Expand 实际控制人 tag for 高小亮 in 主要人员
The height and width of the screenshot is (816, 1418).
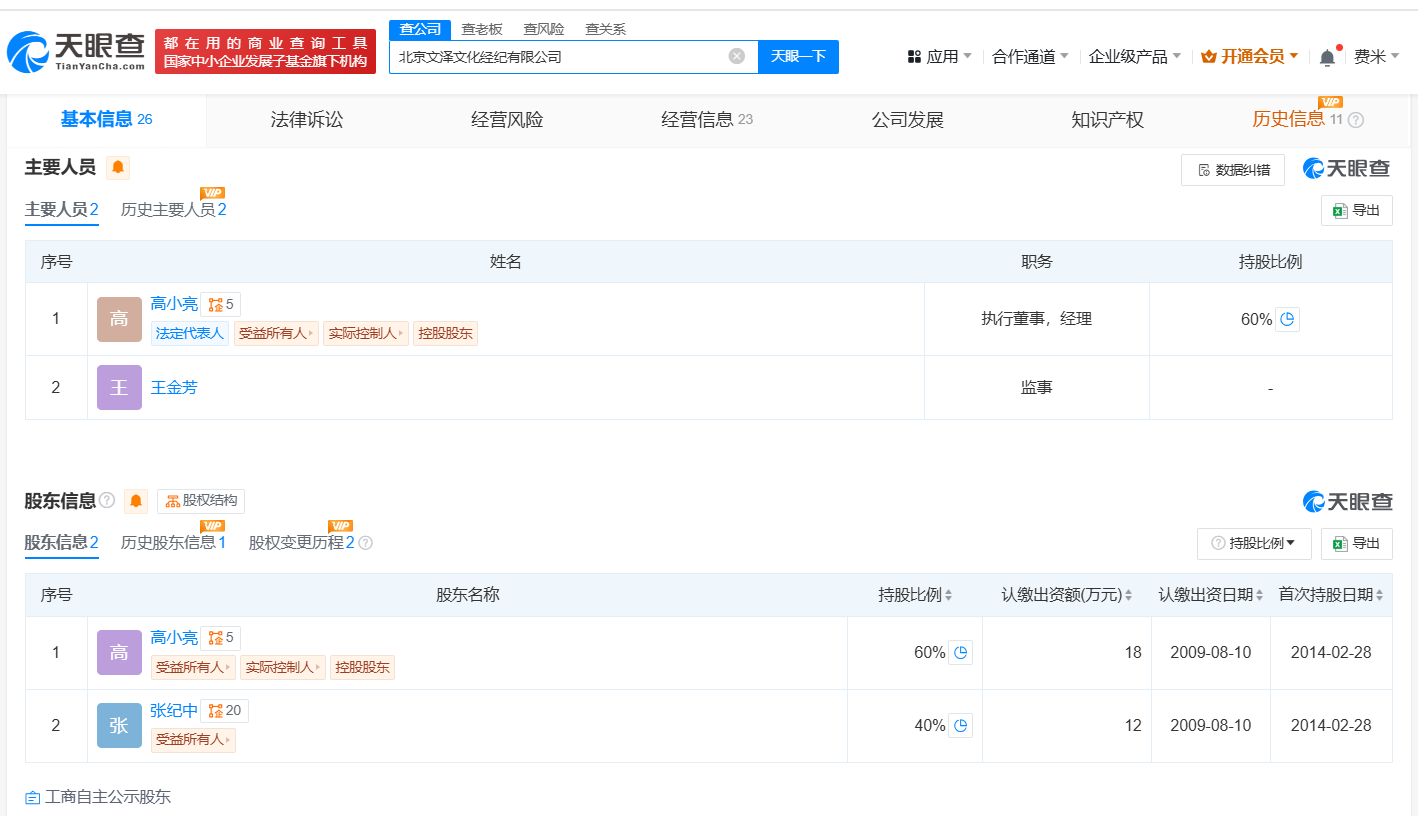point(366,334)
